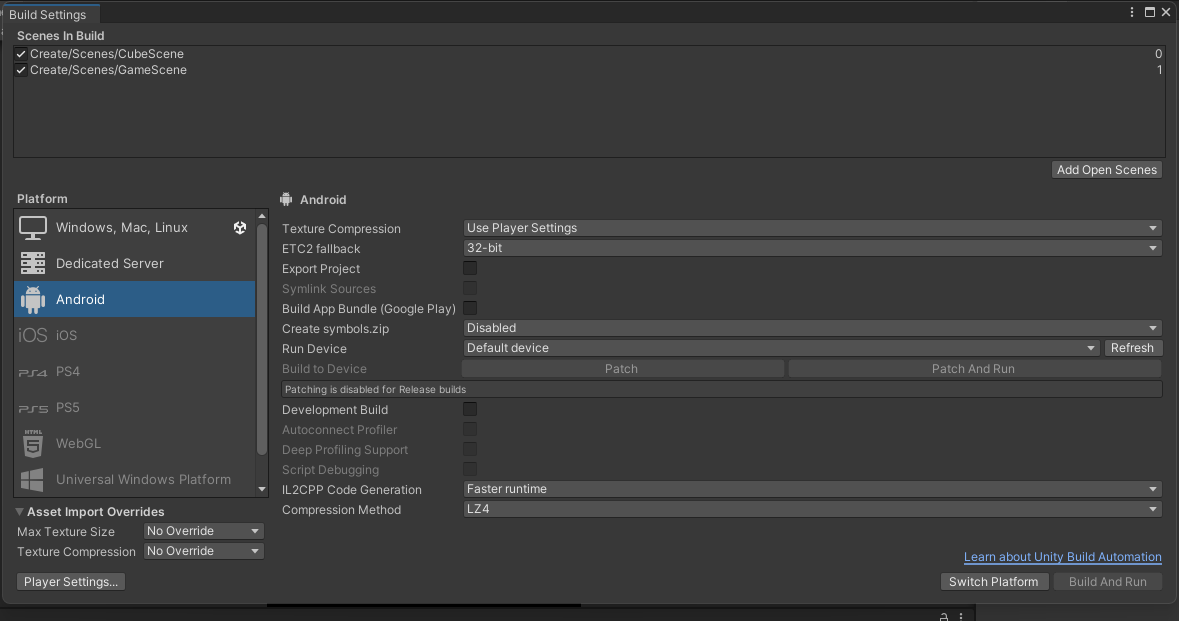Open the Android Texture Compression dropdown

tap(812, 228)
